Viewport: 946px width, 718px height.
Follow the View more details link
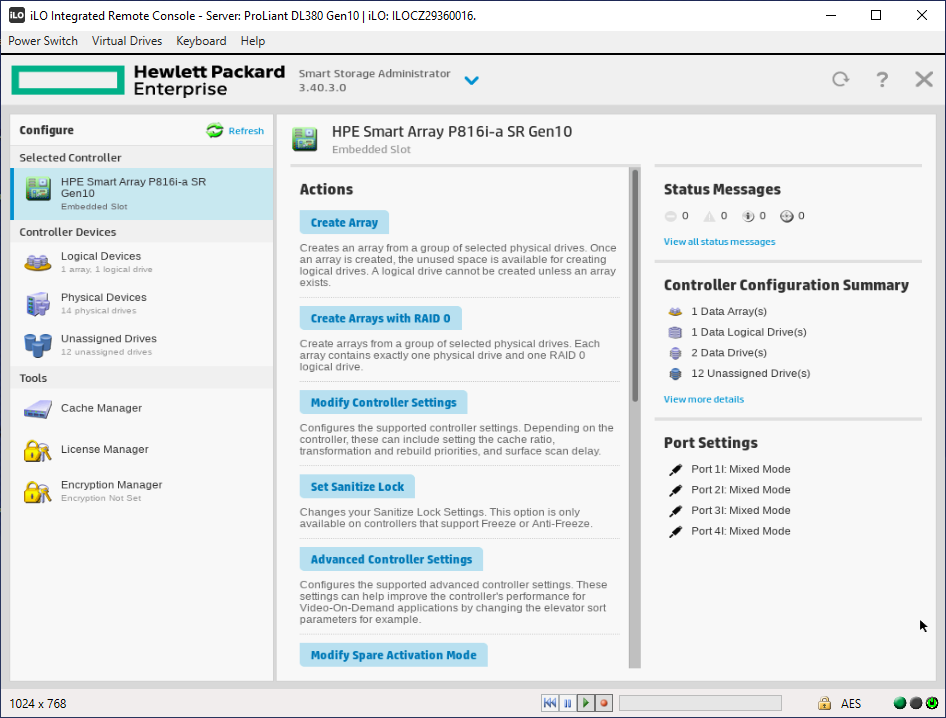click(x=704, y=399)
